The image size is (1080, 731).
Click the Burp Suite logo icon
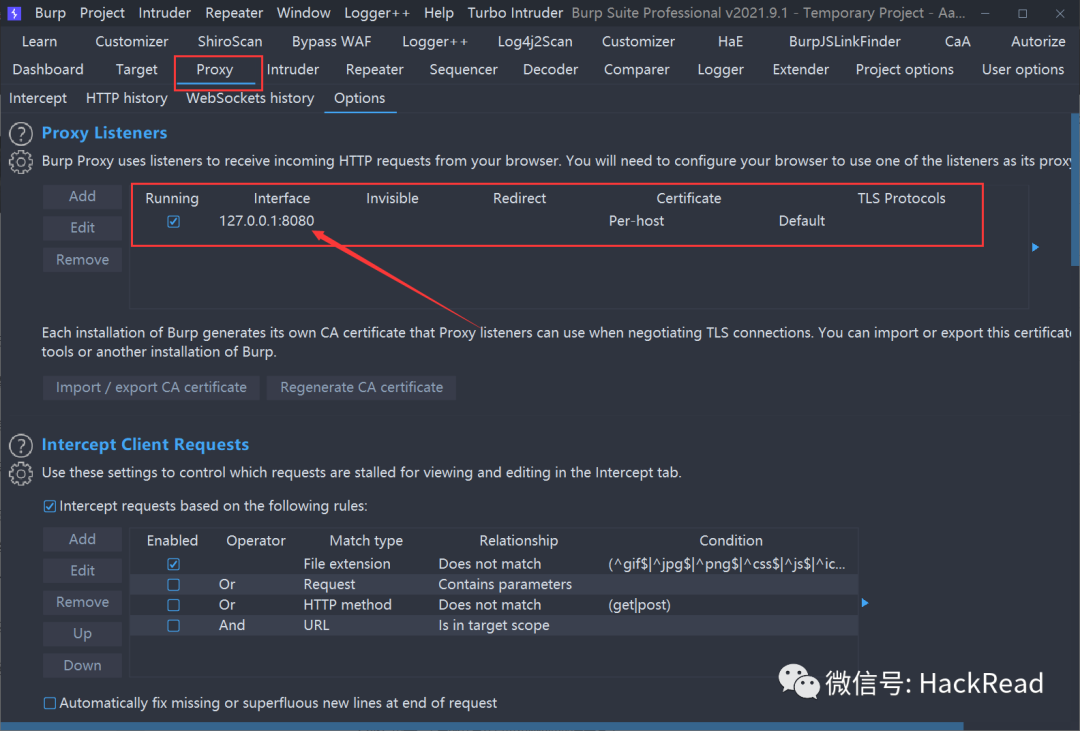(14, 13)
